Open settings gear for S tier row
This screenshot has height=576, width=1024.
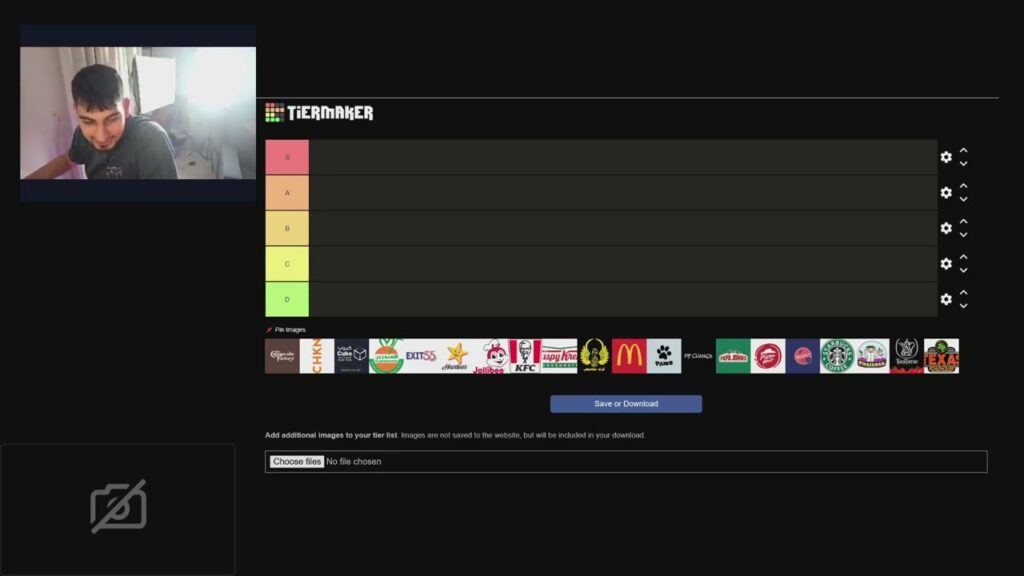point(946,157)
